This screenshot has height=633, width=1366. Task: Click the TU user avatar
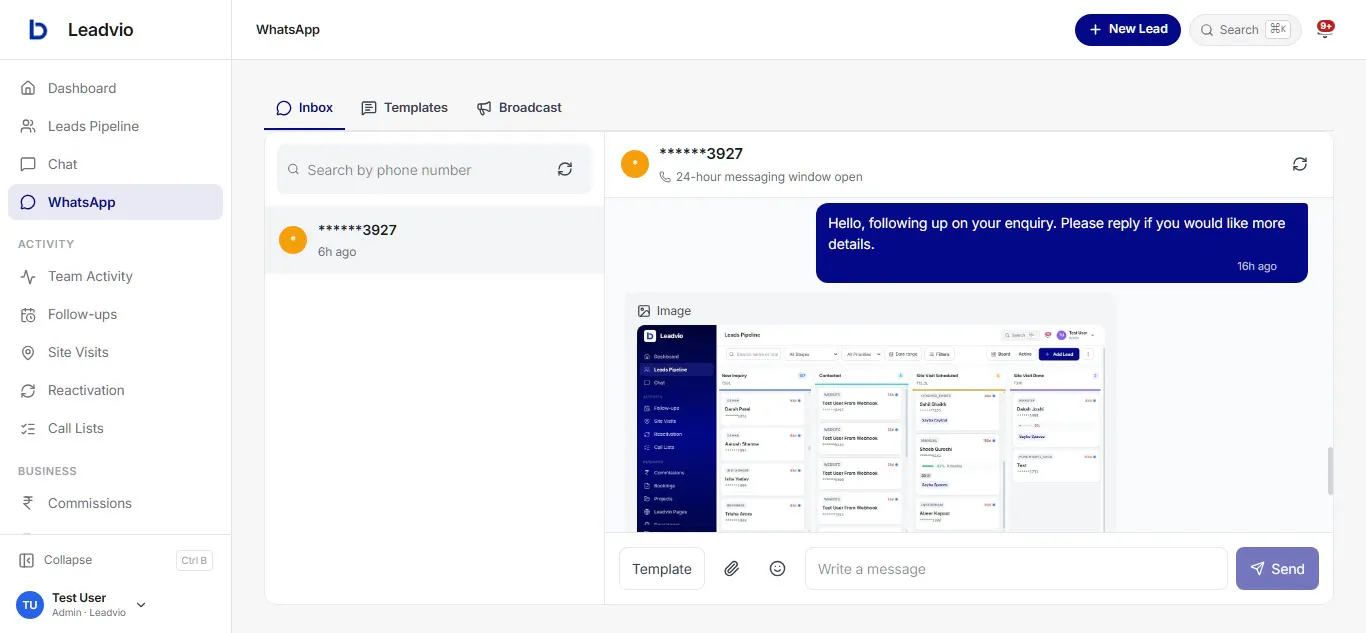click(x=30, y=604)
